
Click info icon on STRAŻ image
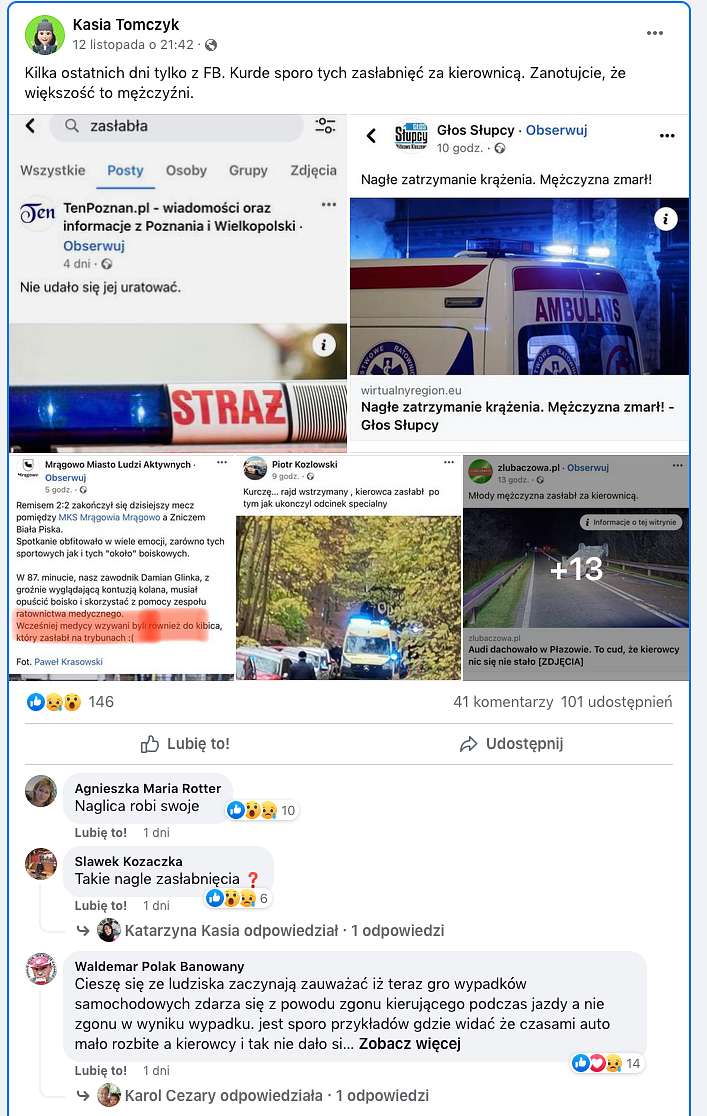point(324,345)
